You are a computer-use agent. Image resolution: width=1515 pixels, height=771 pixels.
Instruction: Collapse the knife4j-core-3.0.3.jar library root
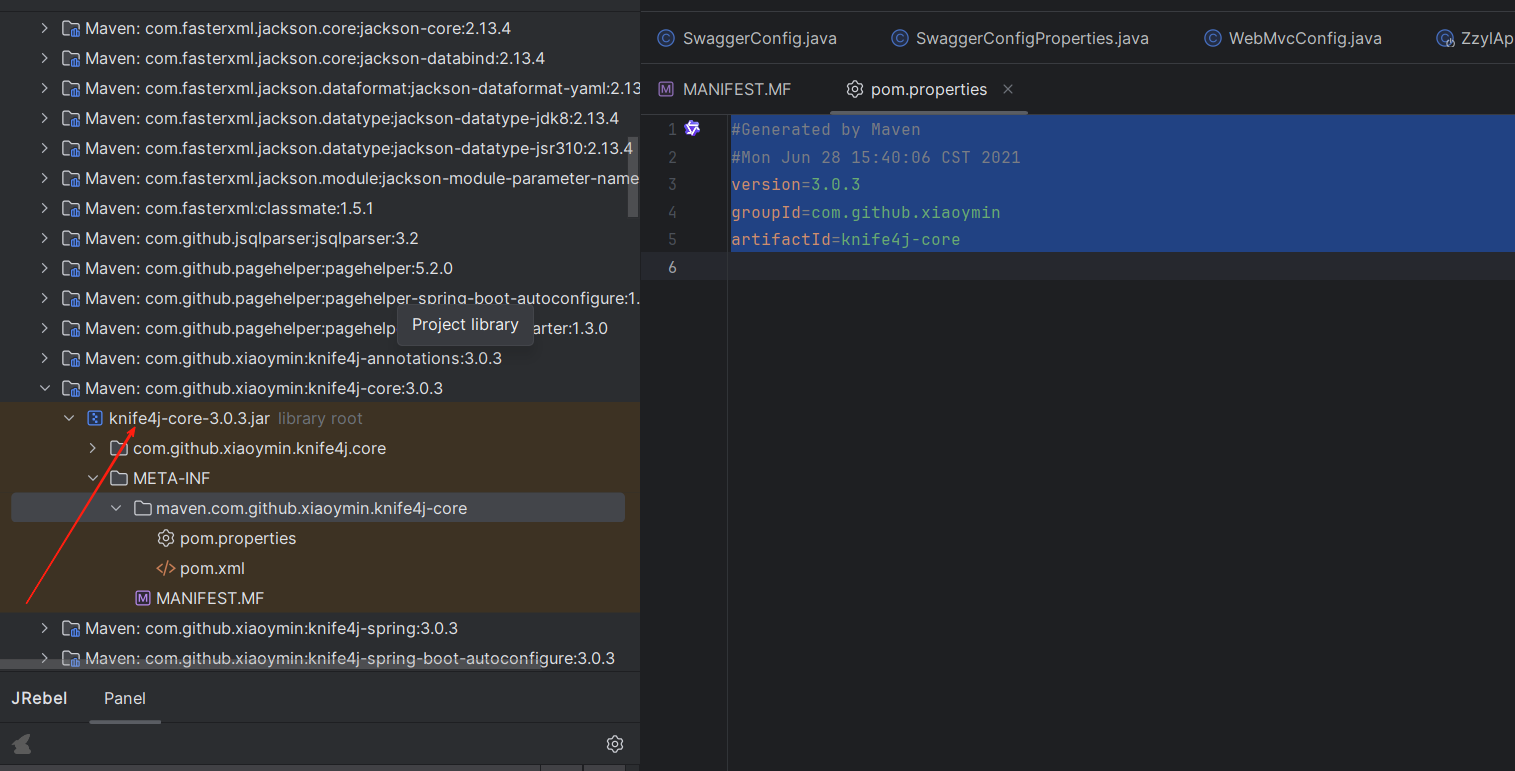69,418
